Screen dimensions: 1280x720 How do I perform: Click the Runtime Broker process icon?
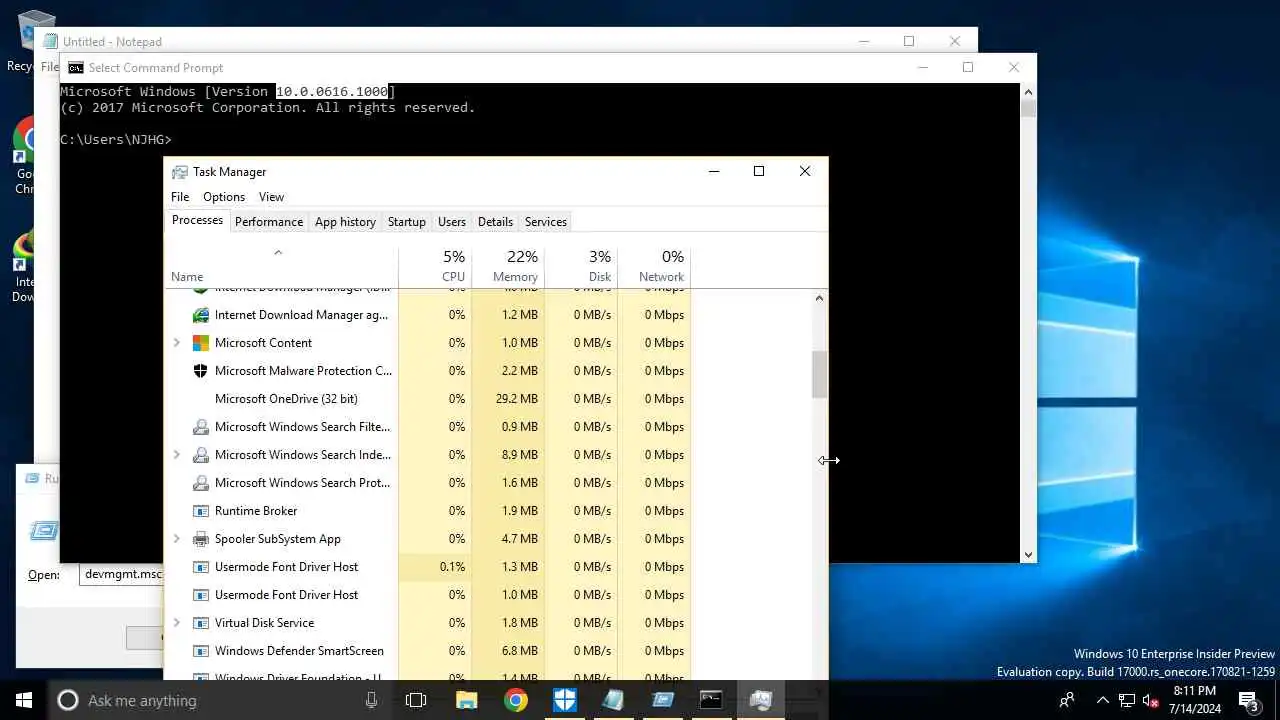(x=200, y=511)
